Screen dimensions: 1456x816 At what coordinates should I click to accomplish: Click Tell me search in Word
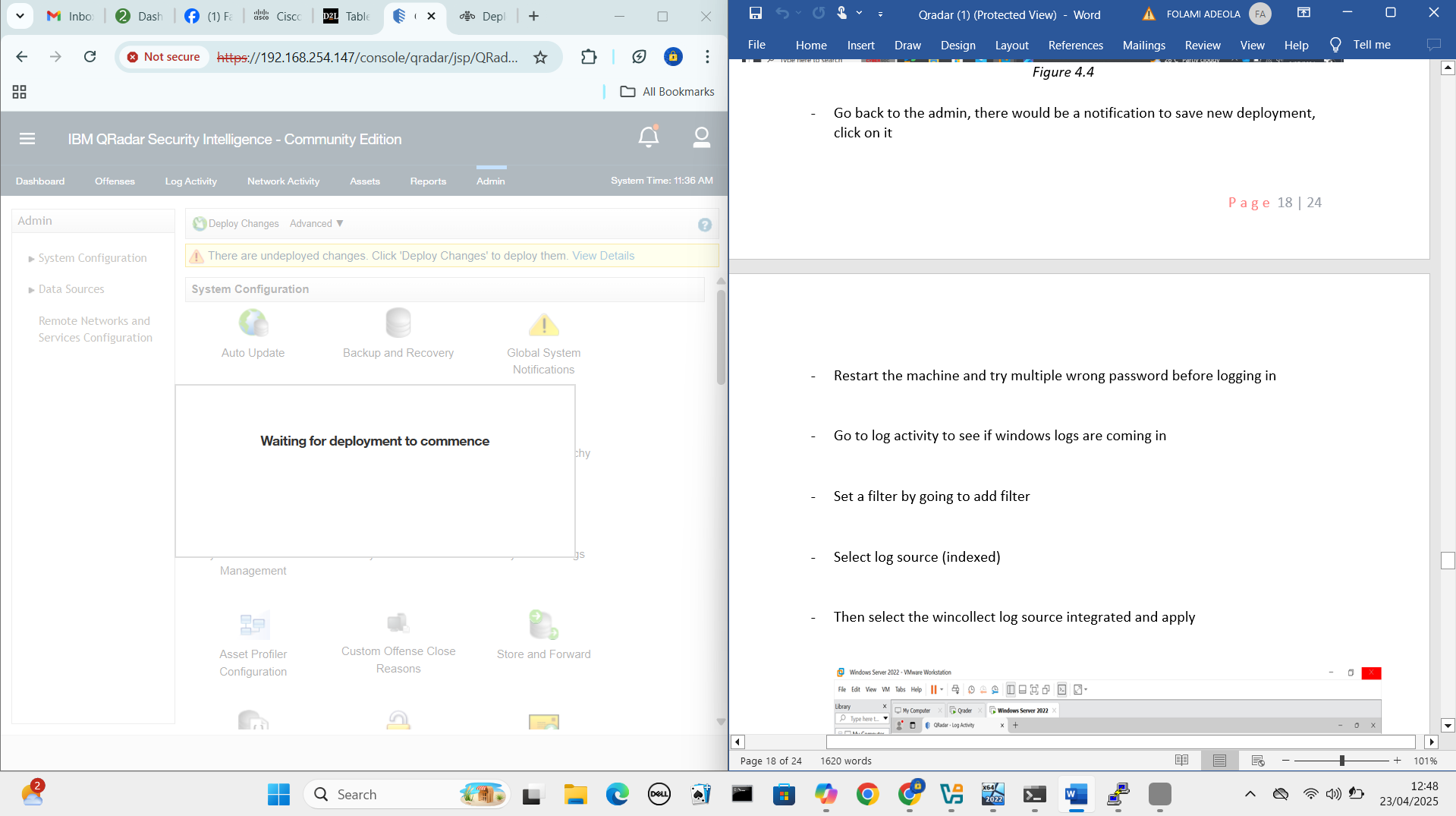click(1360, 45)
